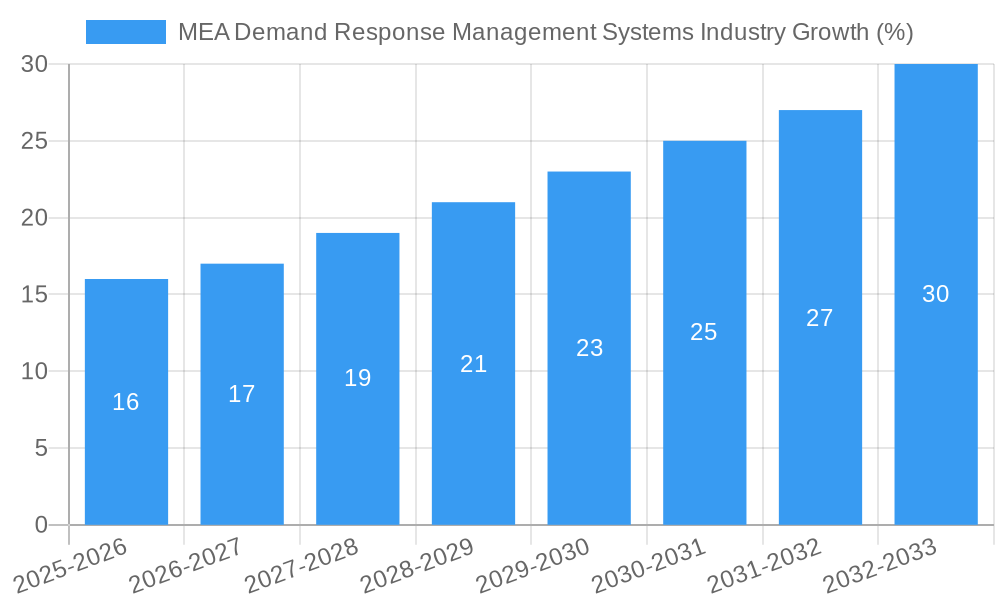1000x600 pixels.
Task: Click the y-axis value 15
Action: point(34,295)
